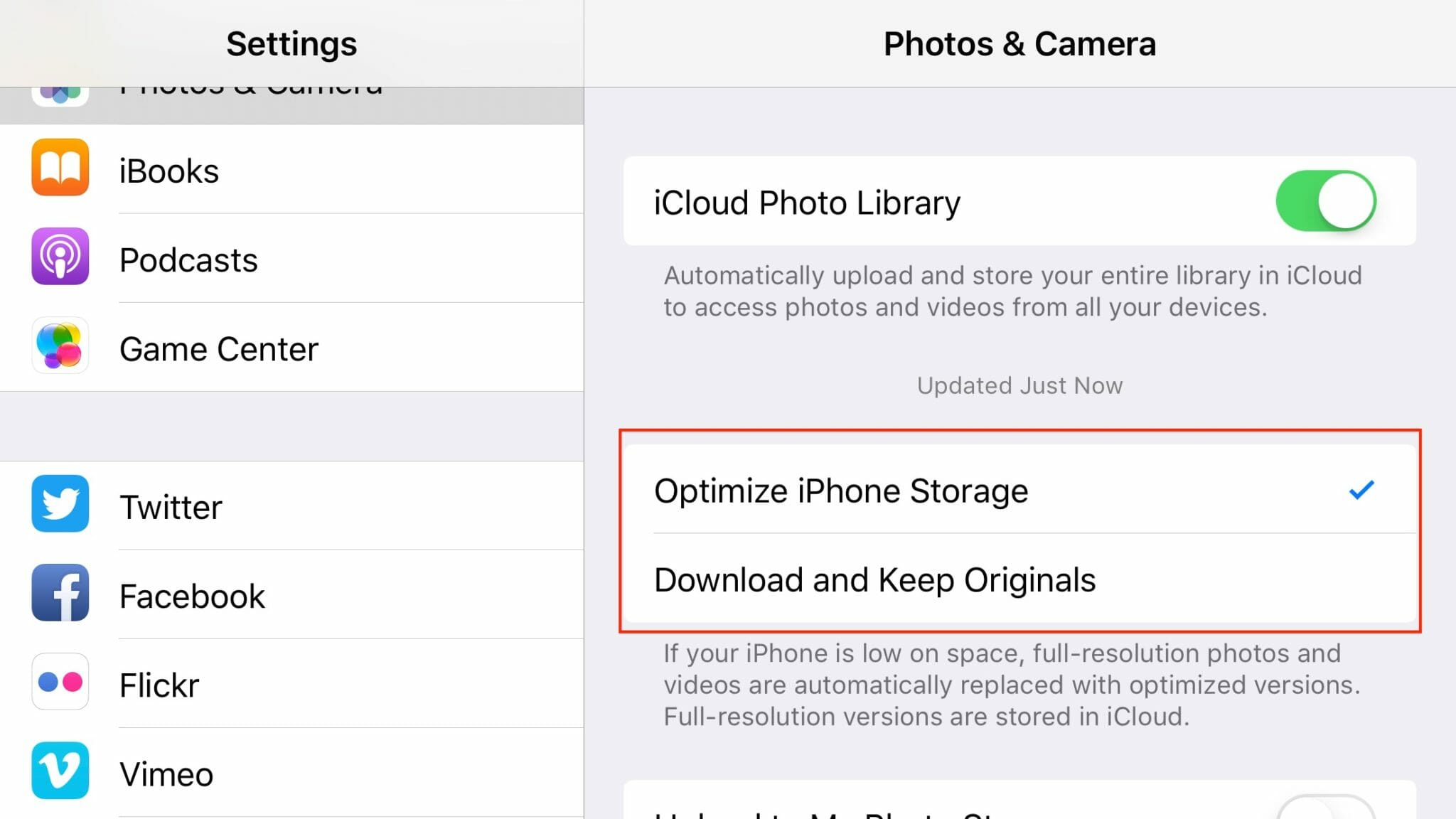This screenshot has width=1456, height=819.
Task: Open Game Center app settings
Action: pyautogui.click(x=291, y=348)
